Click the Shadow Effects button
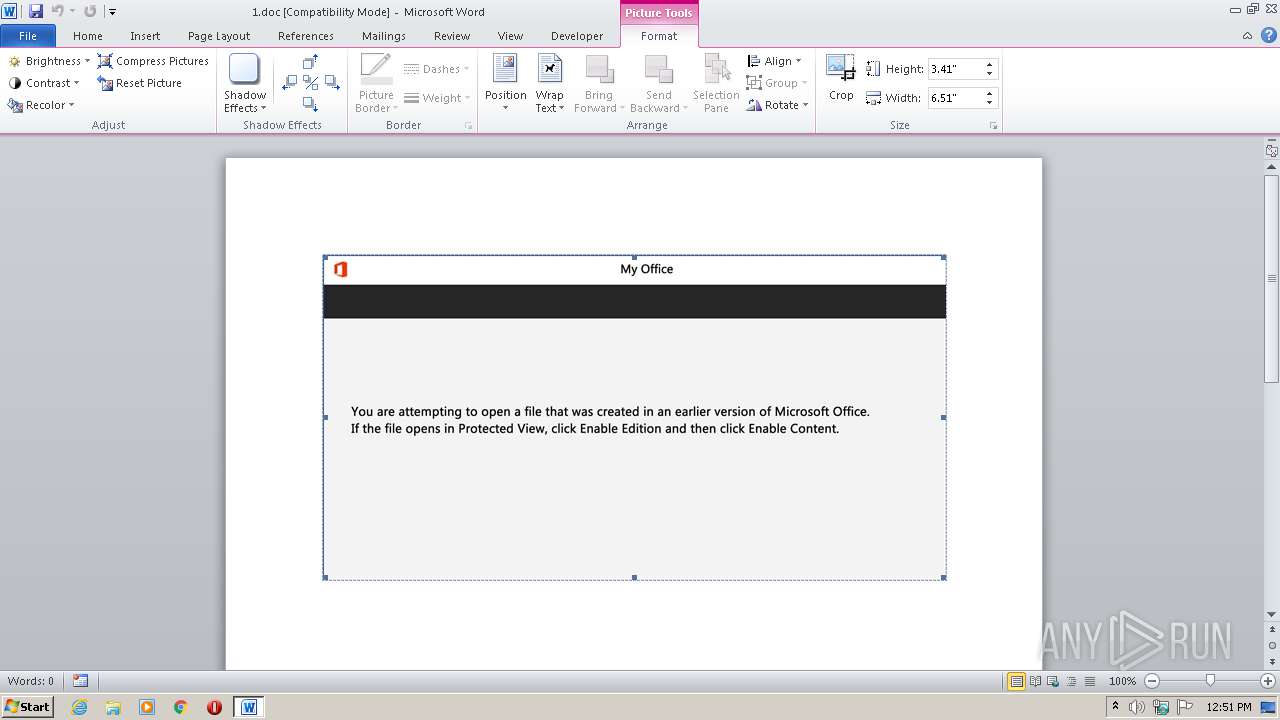The height and width of the screenshot is (720, 1280). click(x=245, y=83)
